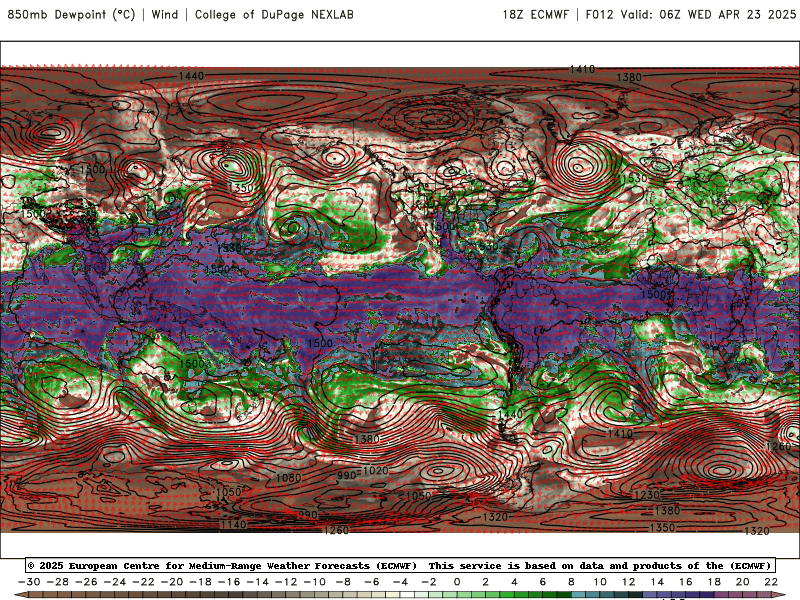Click the 8 legend value
Screen dimensions: 800x600
click(x=571, y=582)
